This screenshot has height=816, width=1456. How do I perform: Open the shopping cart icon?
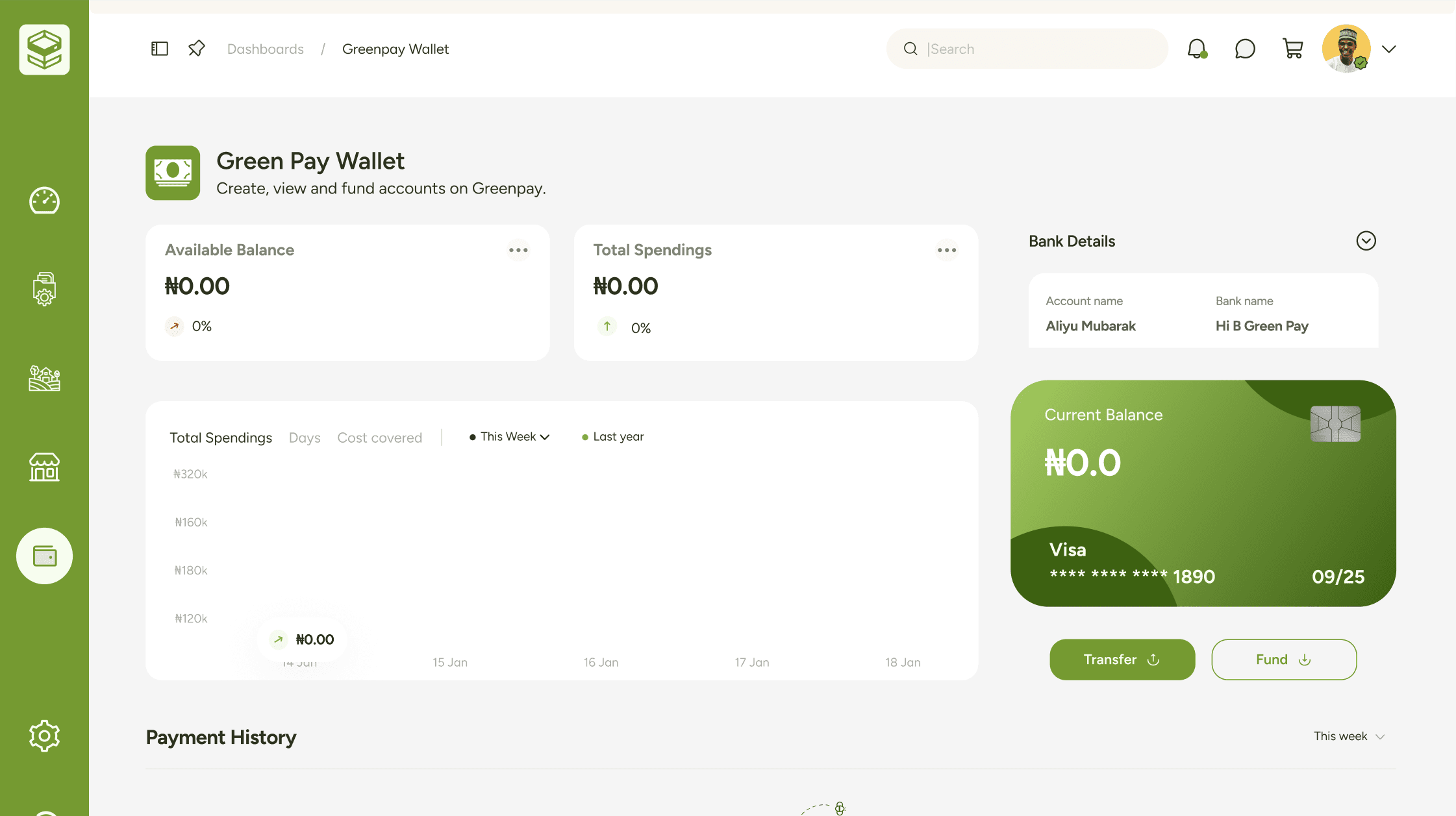click(1292, 49)
